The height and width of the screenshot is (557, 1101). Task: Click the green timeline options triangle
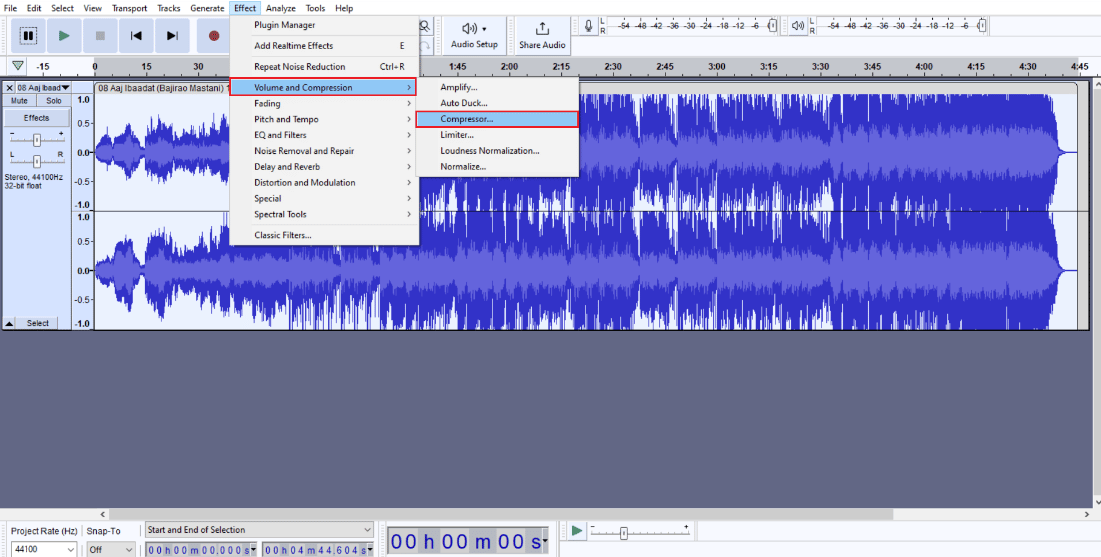click(18, 66)
